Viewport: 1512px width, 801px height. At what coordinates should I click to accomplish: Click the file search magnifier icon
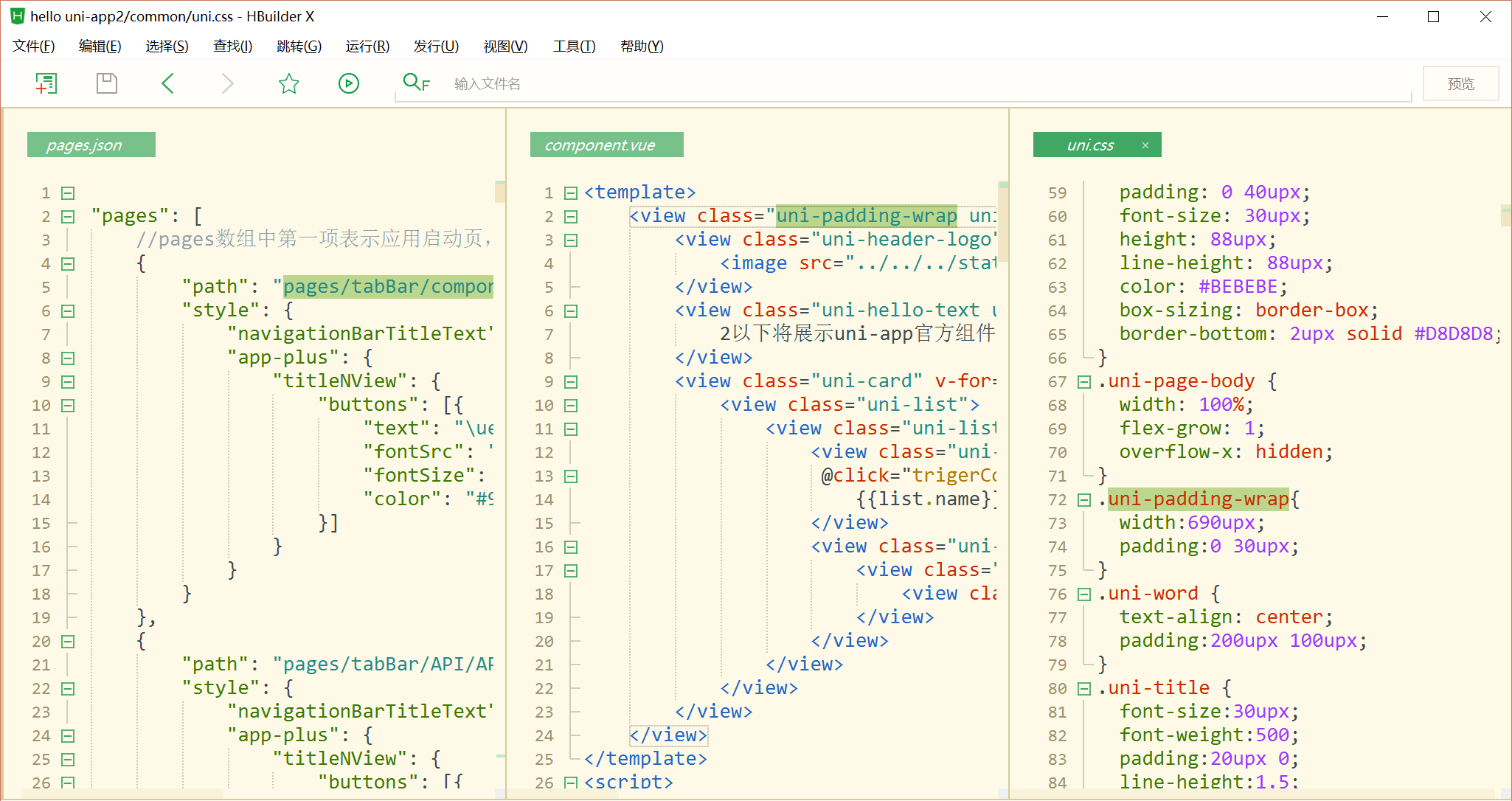point(416,83)
